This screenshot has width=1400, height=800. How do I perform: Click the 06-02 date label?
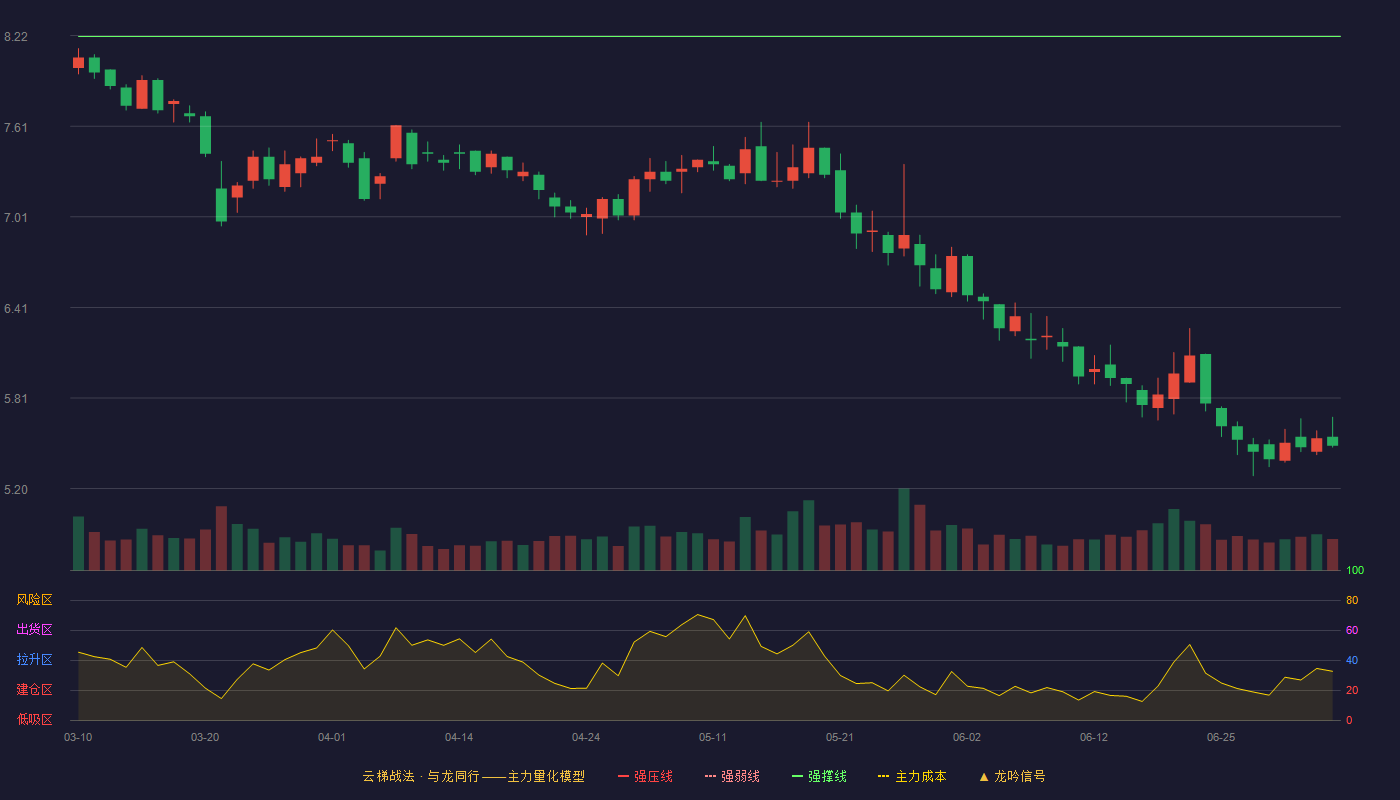967,737
